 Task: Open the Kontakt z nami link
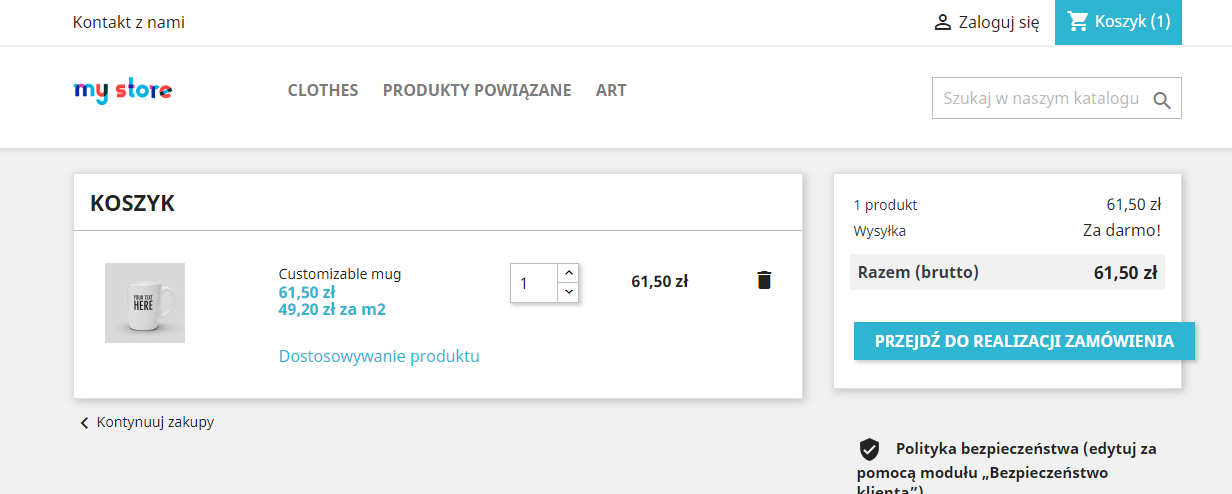click(x=129, y=22)
